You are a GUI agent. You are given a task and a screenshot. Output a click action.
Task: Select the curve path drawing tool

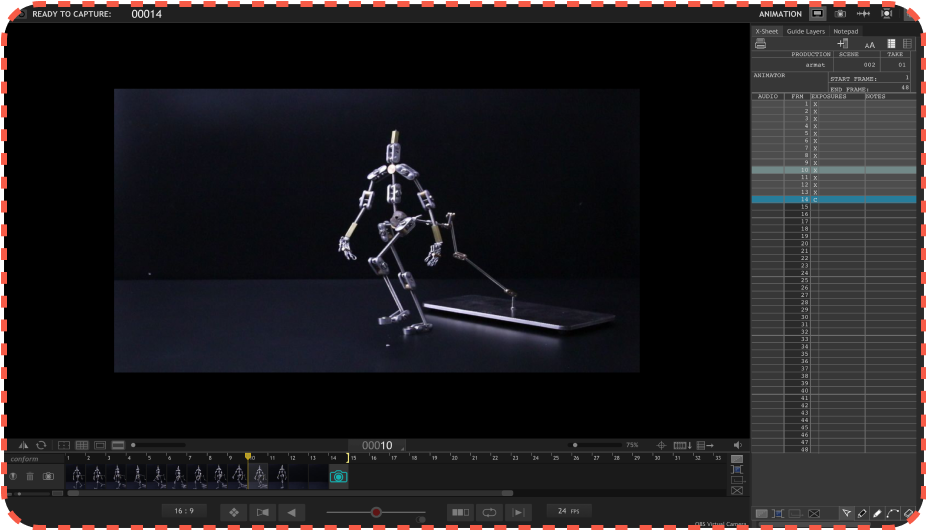pos(893,513)
